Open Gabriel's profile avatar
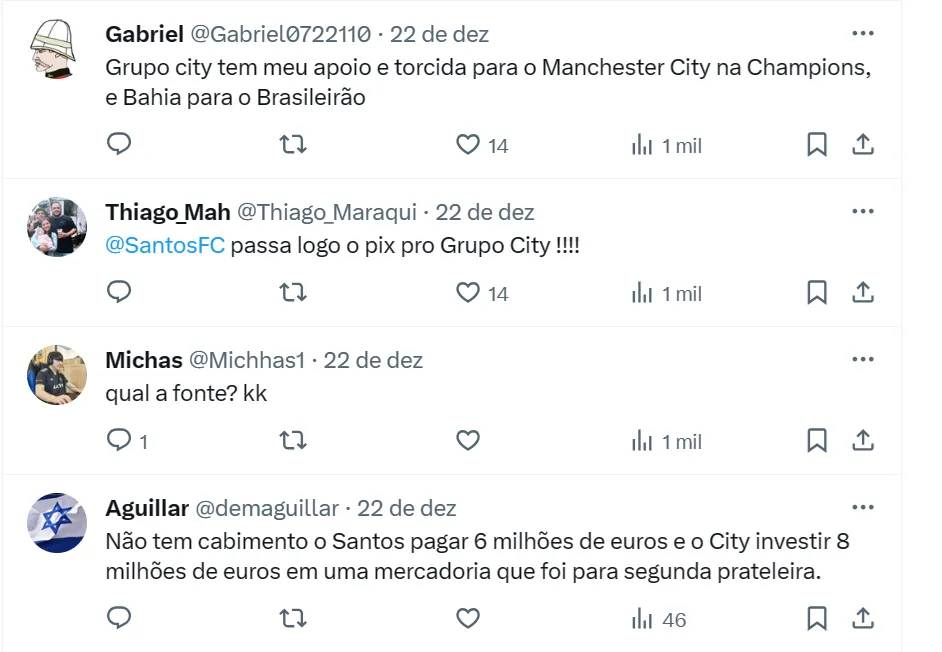The image size is (942, 652). click(58, 47)
